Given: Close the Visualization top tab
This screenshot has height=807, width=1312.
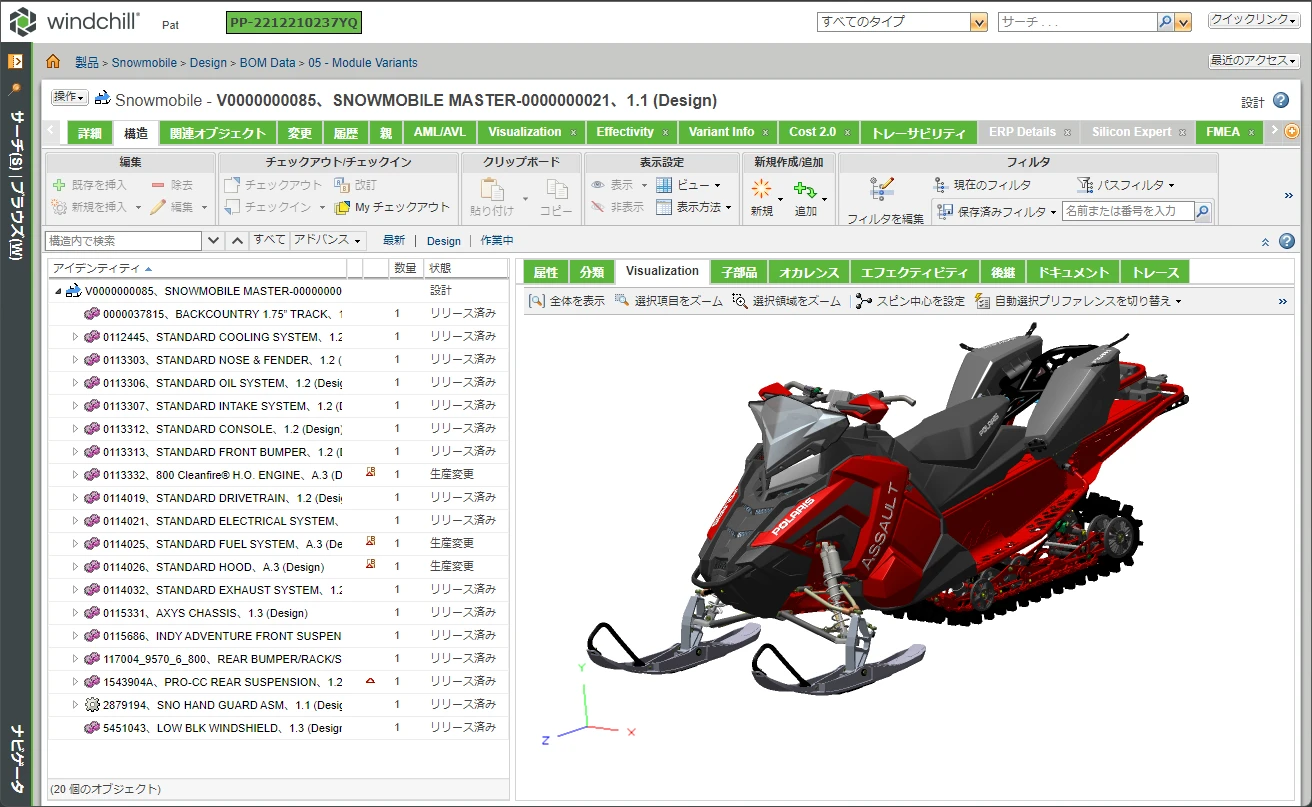Looking at the screenshot, I should (573, 132).
